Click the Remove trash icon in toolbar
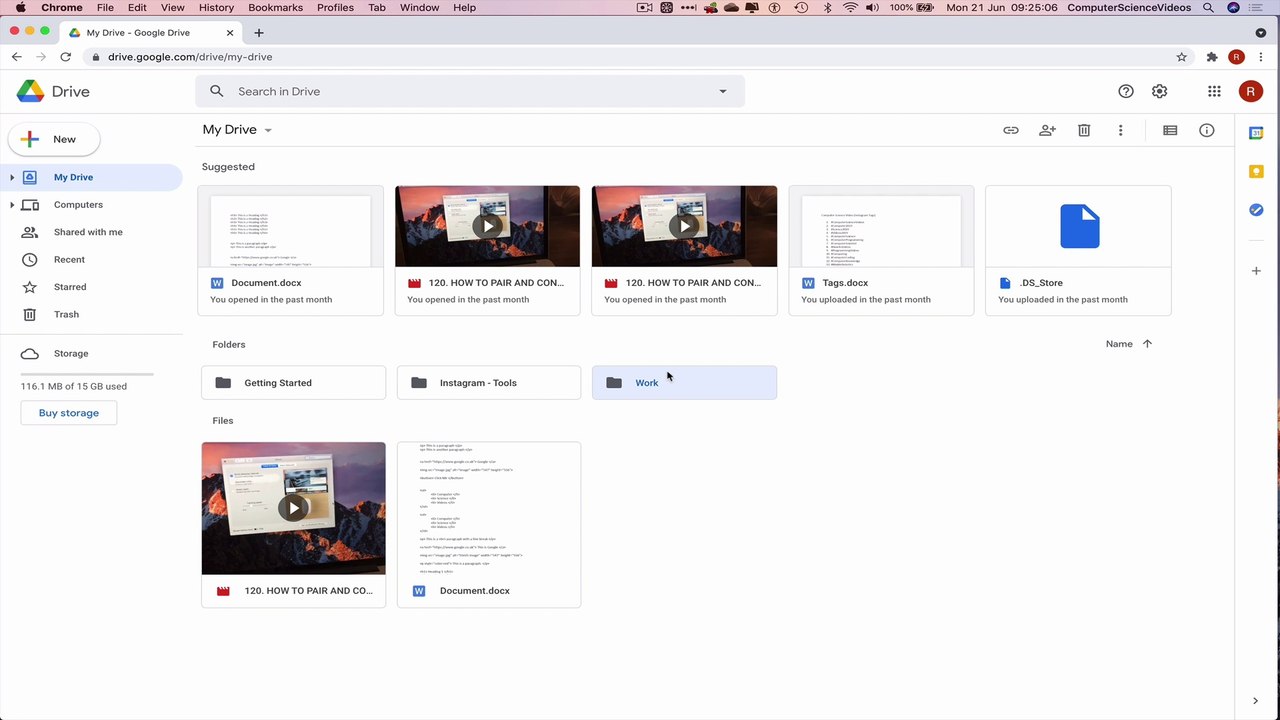The width and height of the screenshot is (1280, 720). (x=1084, y=130)
